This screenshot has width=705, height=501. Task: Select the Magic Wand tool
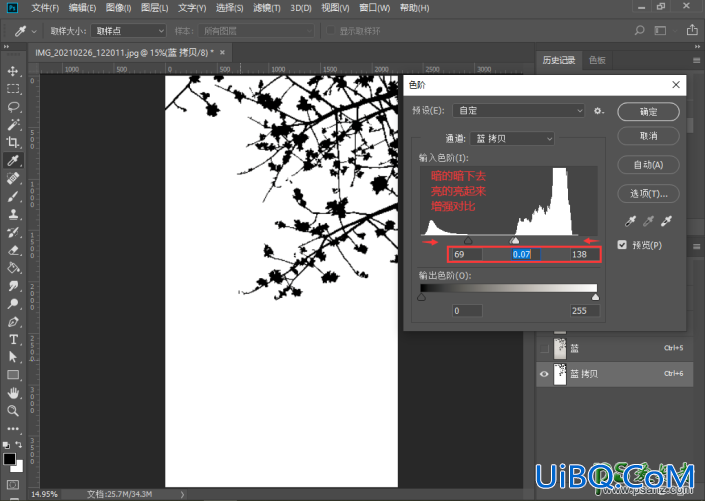(x=13, y=125)
